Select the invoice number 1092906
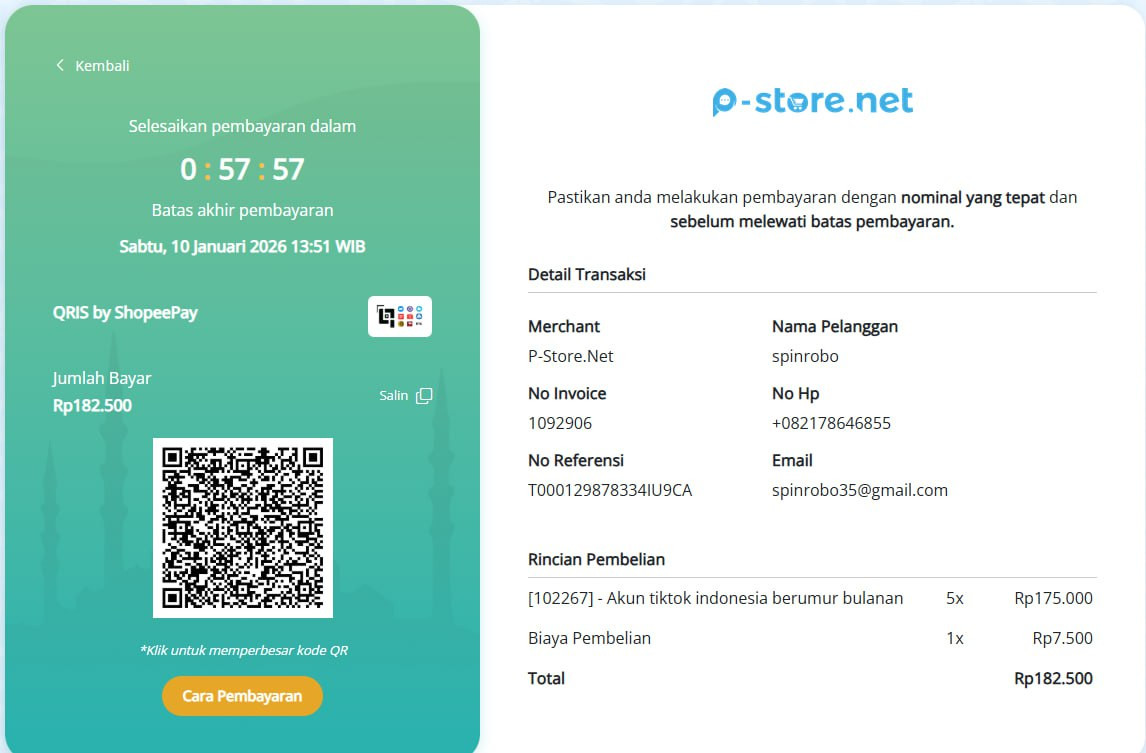The image size is (1146, 753). coord(560,423)
